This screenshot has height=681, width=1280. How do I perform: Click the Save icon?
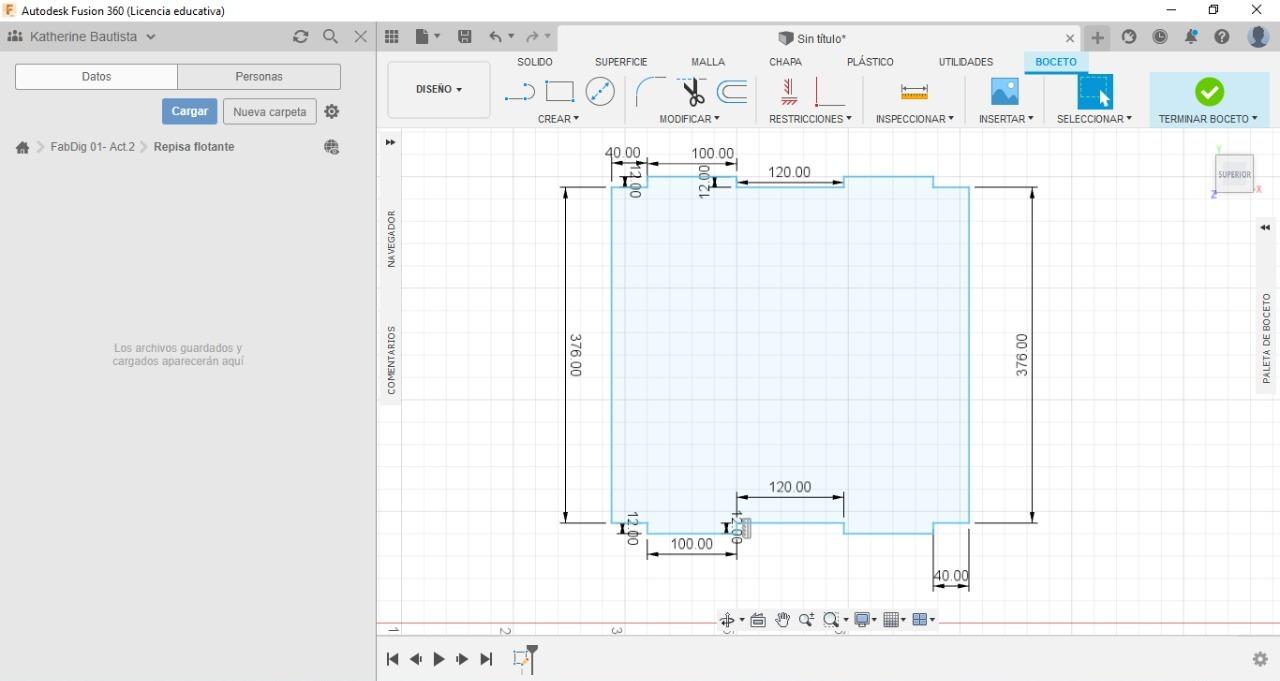[465, 37]
